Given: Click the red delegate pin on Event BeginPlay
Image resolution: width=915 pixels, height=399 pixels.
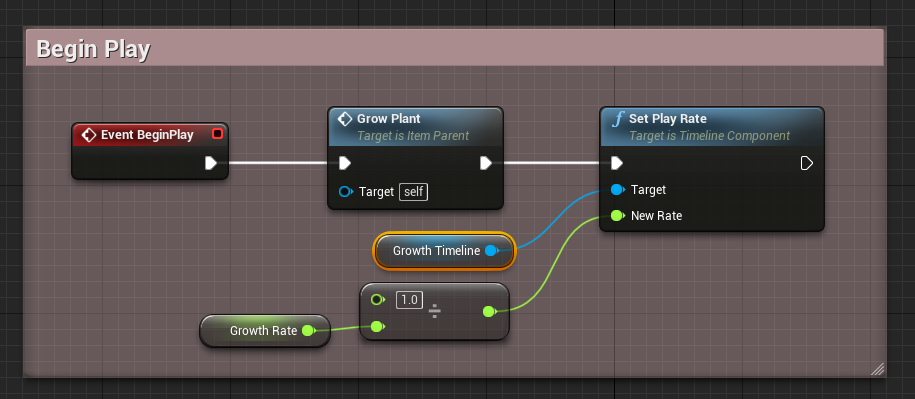Looking at the screenshot, I should click(218, 134).
